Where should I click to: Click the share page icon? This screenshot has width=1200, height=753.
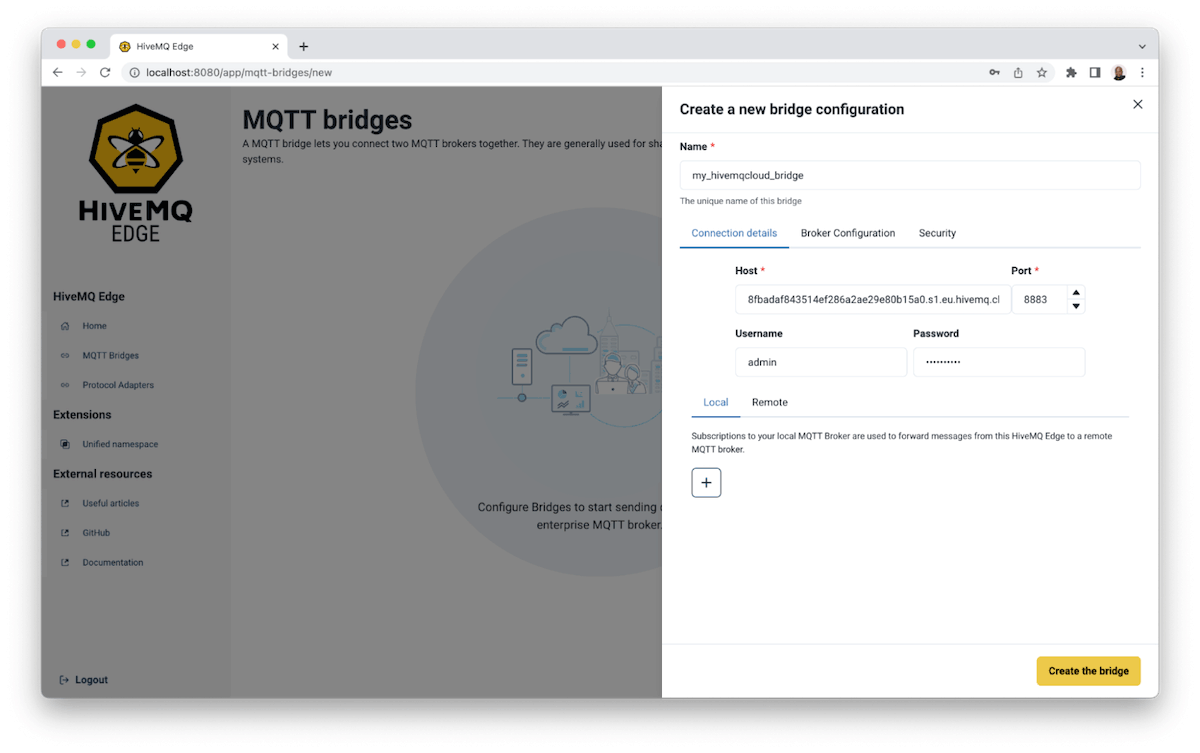1018,72
